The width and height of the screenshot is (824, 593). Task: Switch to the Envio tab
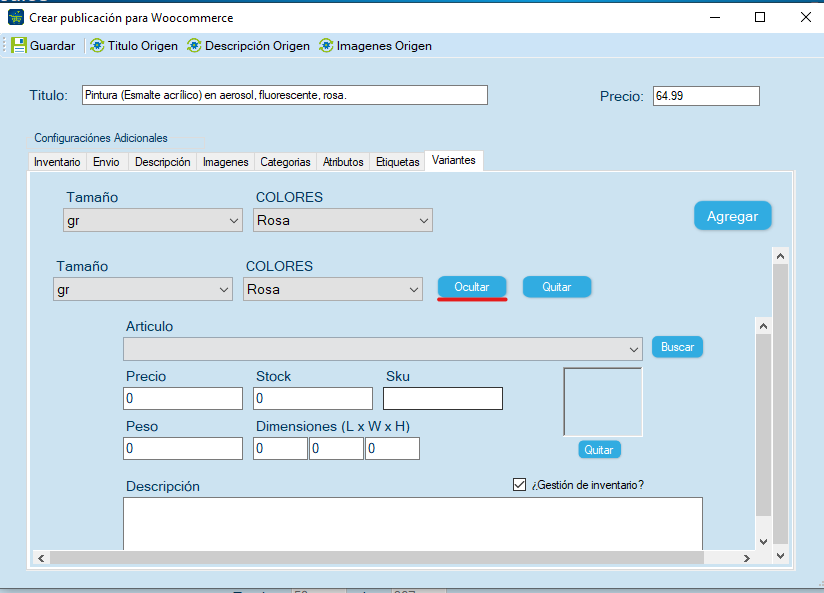tap(106, 161)
